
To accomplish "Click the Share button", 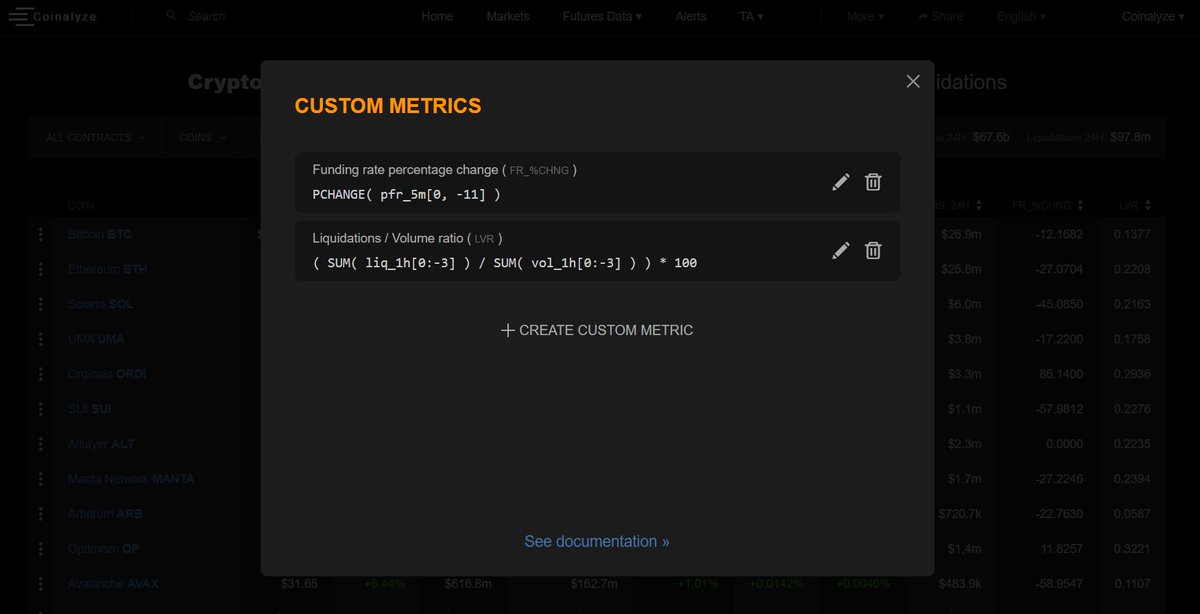I will [941, 16].
